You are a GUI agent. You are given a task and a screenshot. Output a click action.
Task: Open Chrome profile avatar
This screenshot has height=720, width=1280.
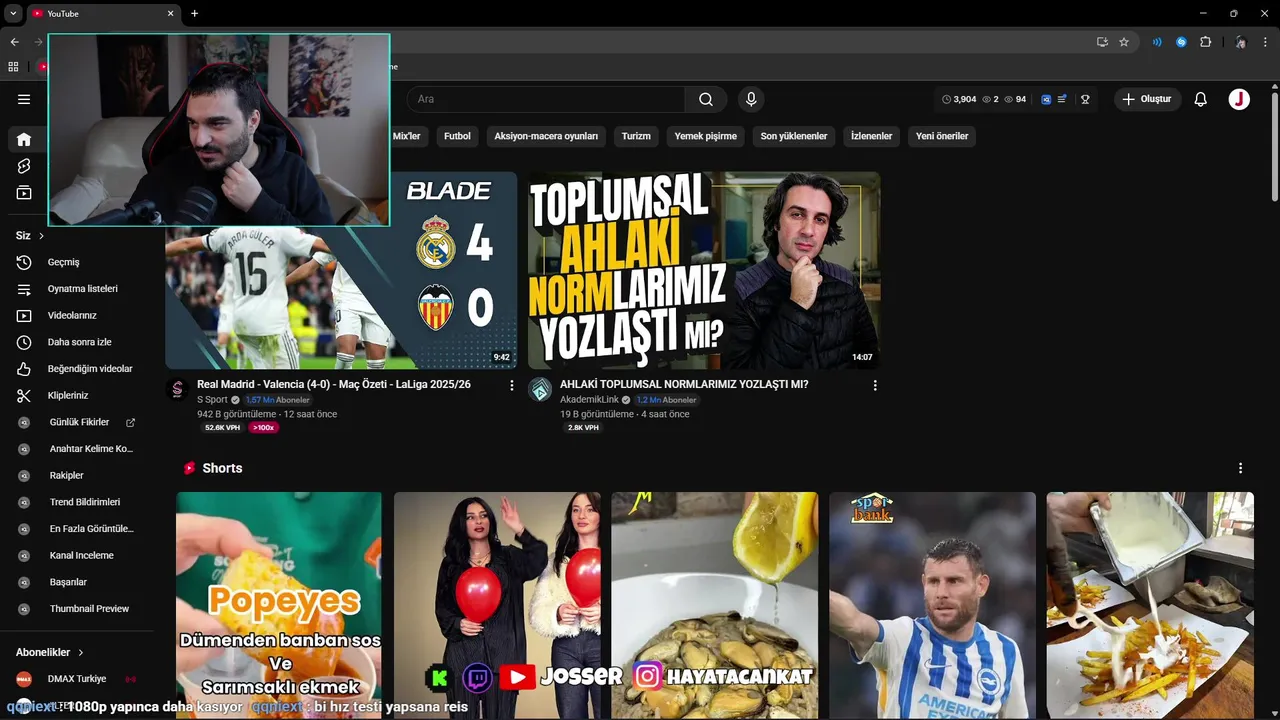pyautogui.click(x=1240, y=42)
